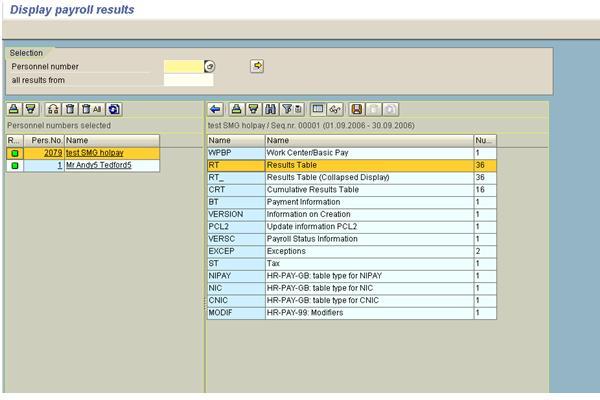Open personnel number 2079 link

click(x=53, y=153)
